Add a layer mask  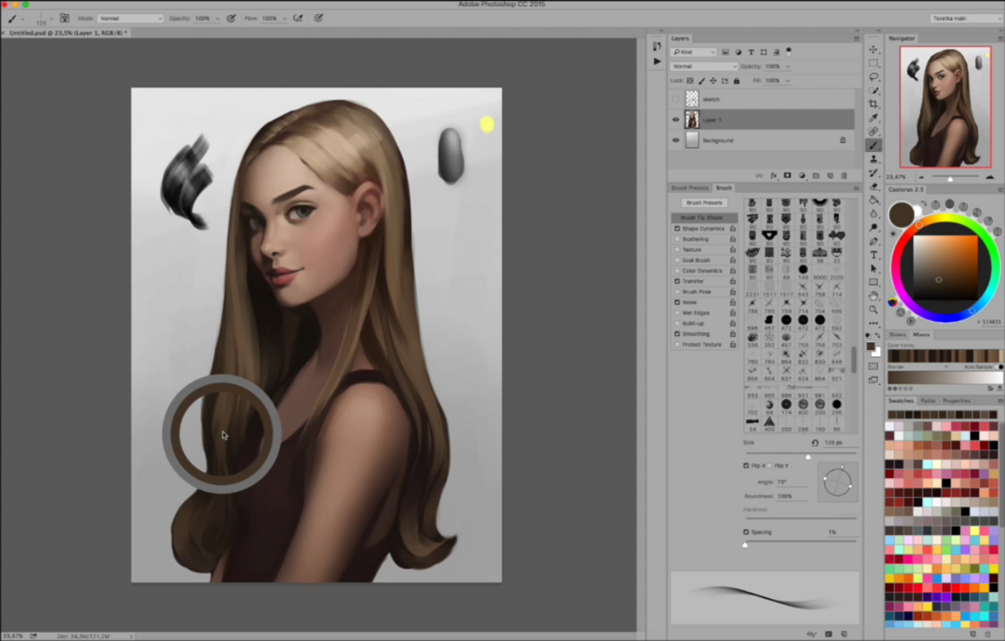pyautogui.click(x=787, y=176)
